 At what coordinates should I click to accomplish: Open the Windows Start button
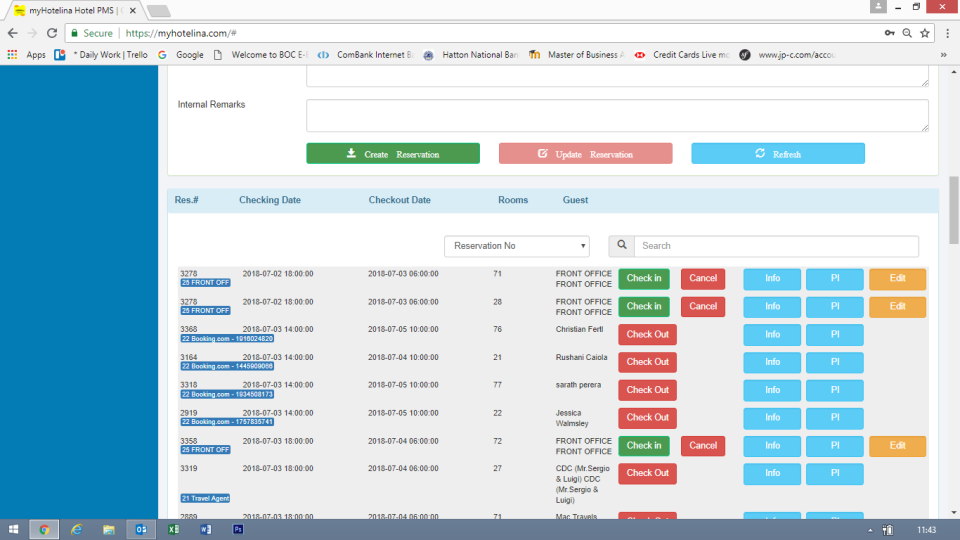13,530
